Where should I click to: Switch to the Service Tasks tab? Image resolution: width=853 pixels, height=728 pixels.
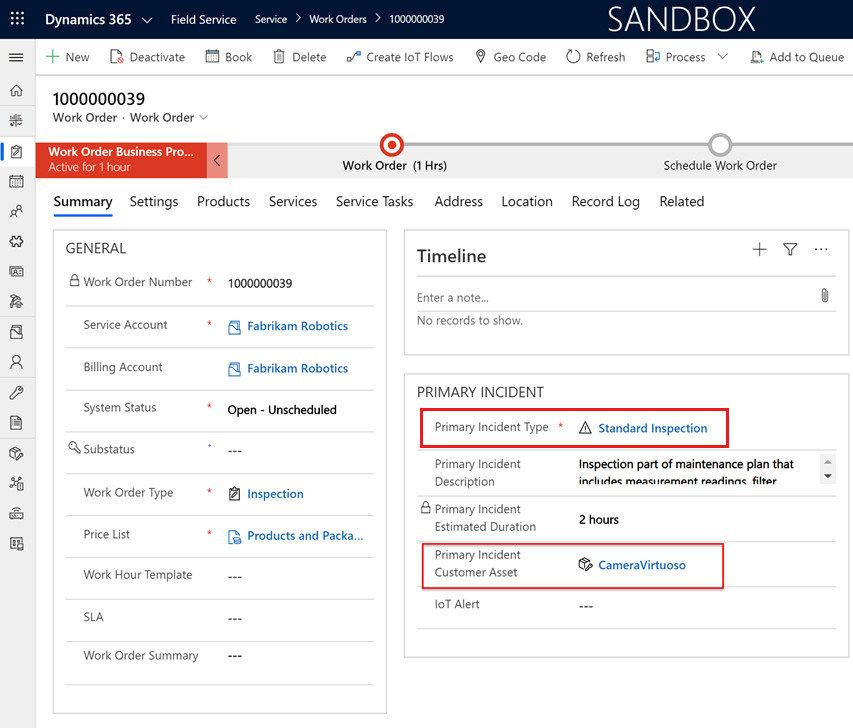(374, 202)
